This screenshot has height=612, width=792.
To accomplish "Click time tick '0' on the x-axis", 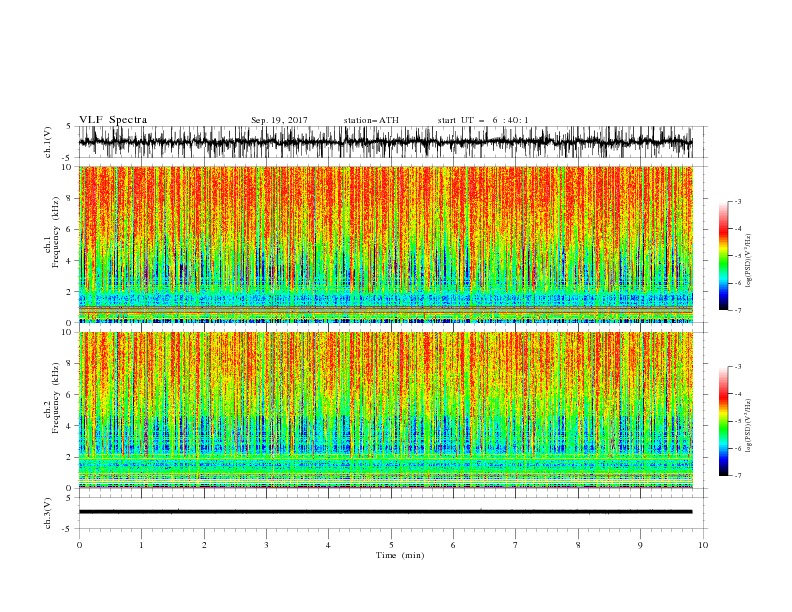I will tap(79, 545).
